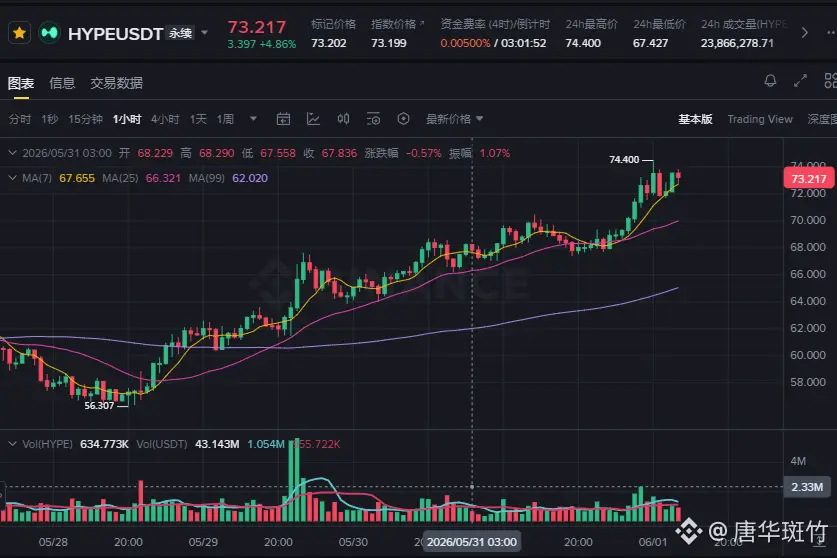Click the 标记价格 value 73.202

(x=329, y=43)
